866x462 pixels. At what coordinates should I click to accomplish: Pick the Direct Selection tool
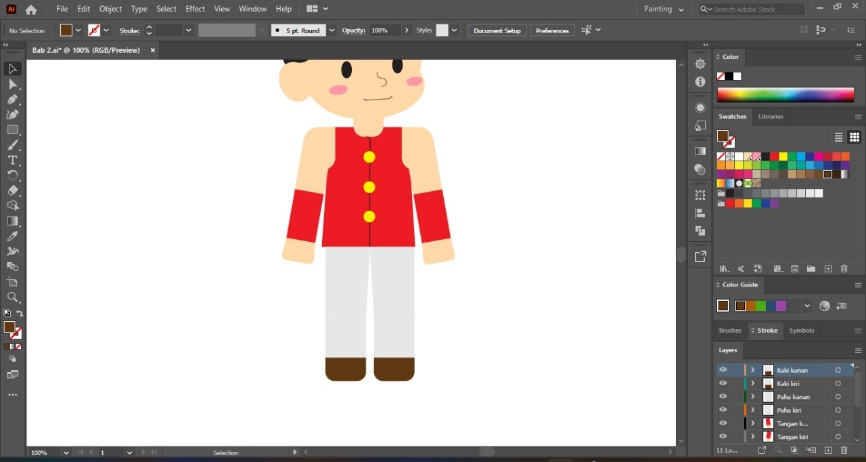click(x=12, y=84)
